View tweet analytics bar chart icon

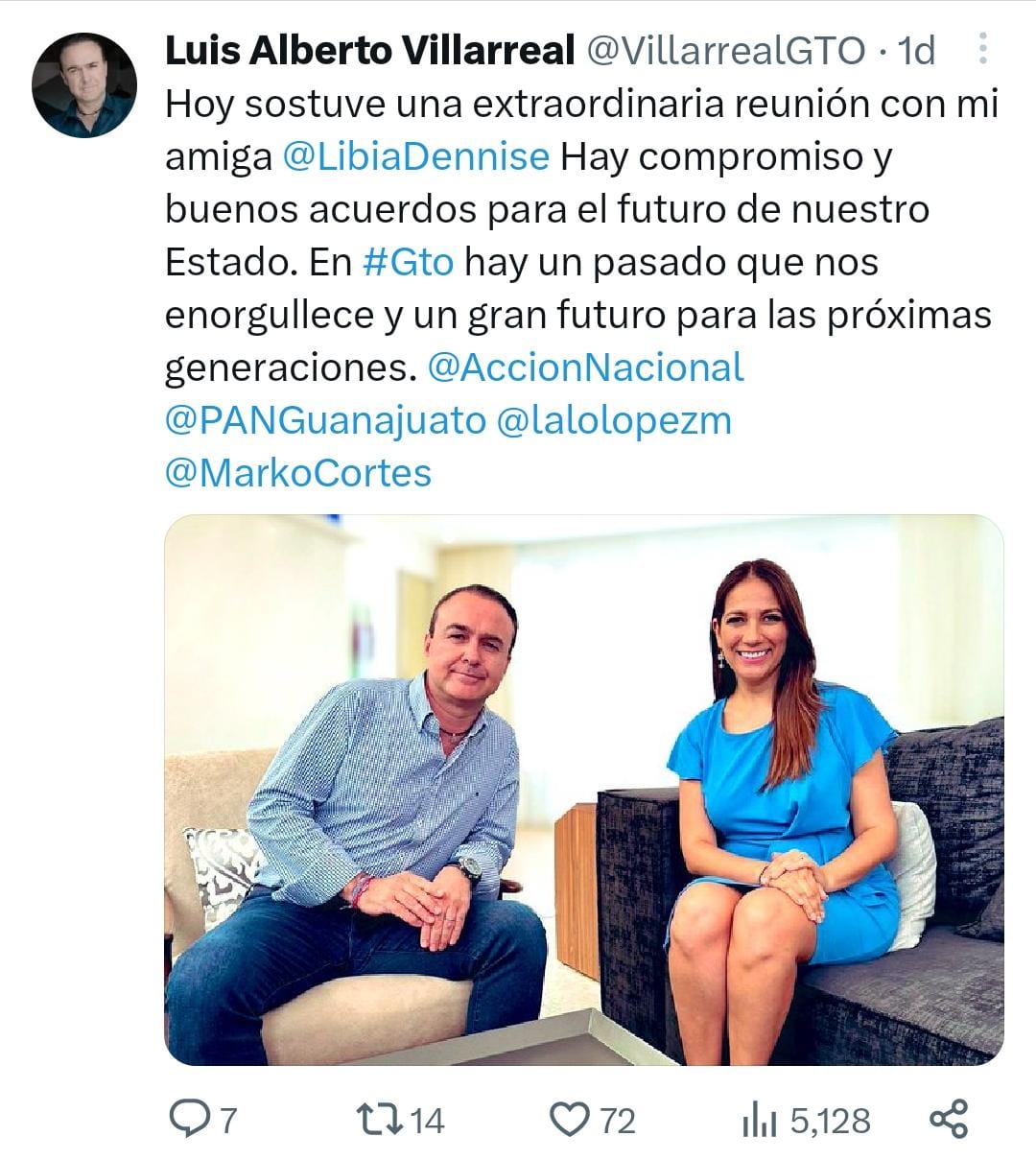tap(760, 1120)
